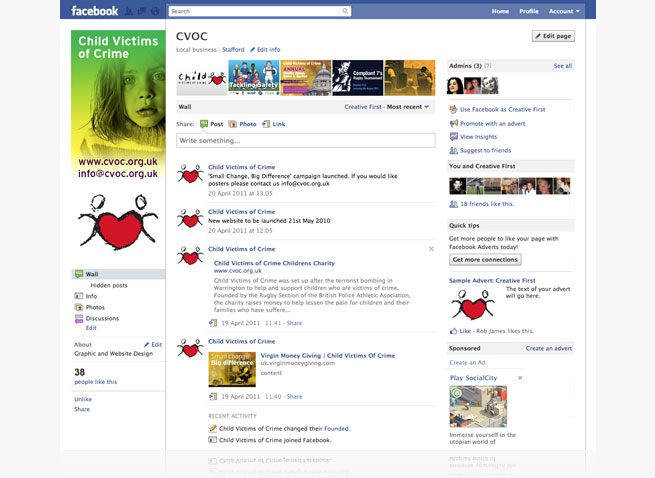Open the Discussions tab in sidebar
The image size is (655, 478).
(97, 318)
